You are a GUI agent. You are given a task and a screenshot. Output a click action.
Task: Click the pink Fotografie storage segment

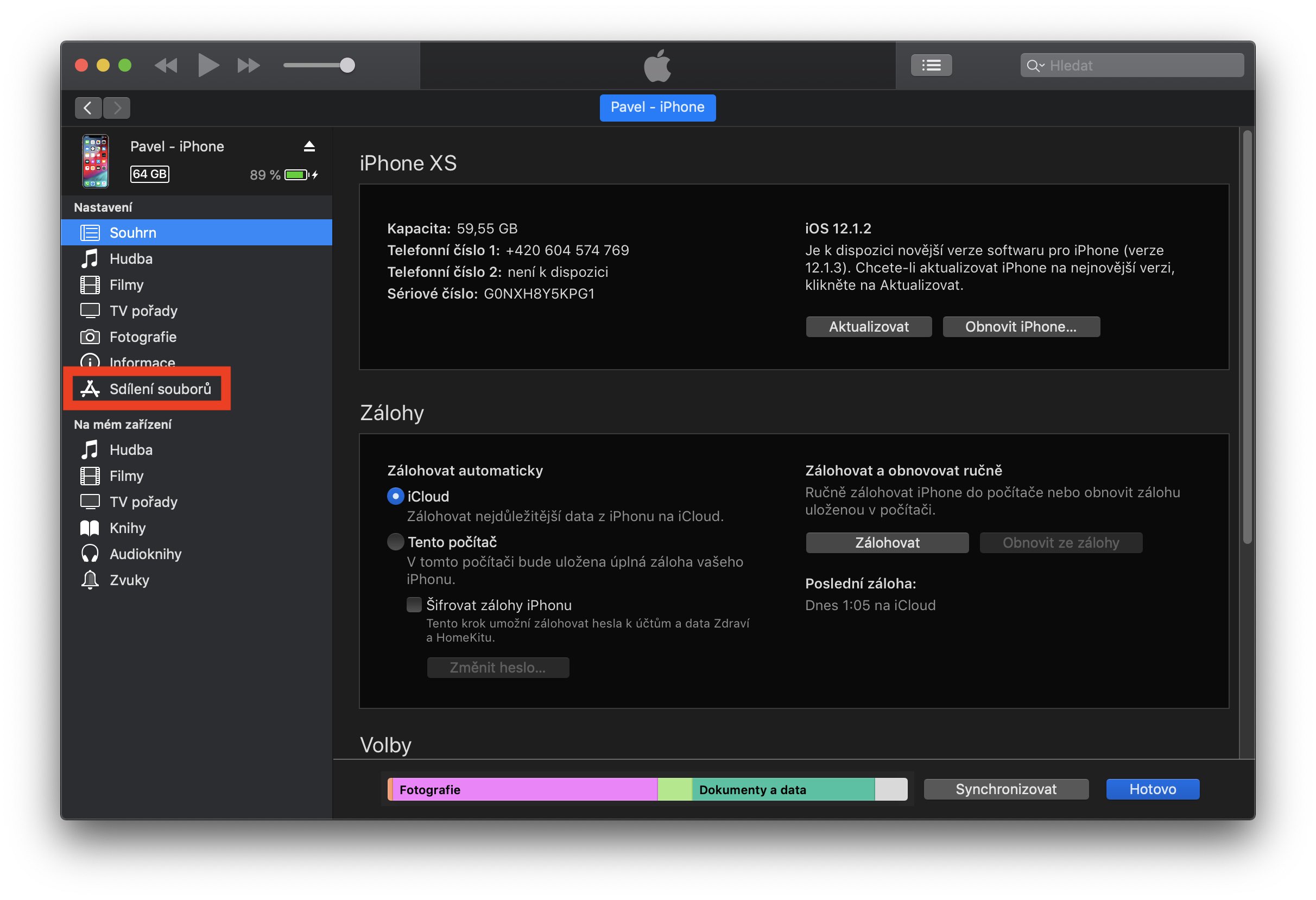[x=524, y=790]
